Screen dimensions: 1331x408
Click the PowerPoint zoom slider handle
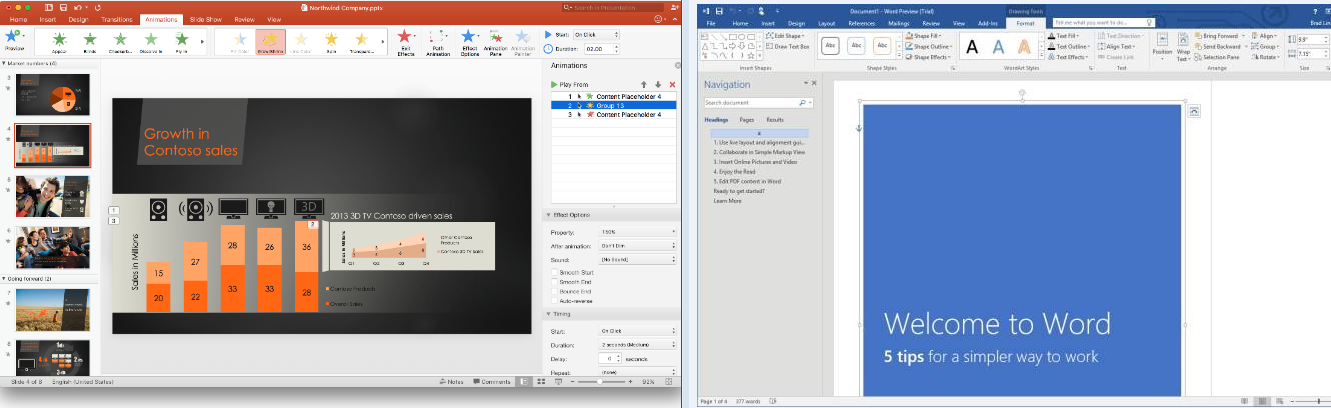(599, 382)
